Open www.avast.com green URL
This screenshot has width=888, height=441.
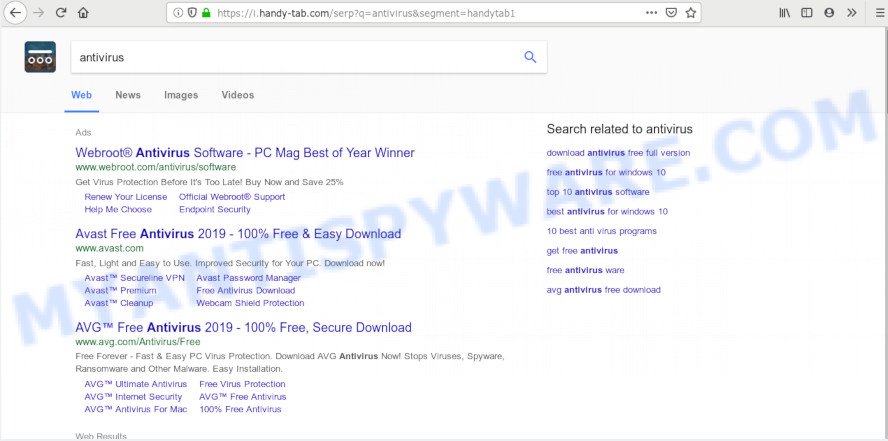[x=109, y=249]
